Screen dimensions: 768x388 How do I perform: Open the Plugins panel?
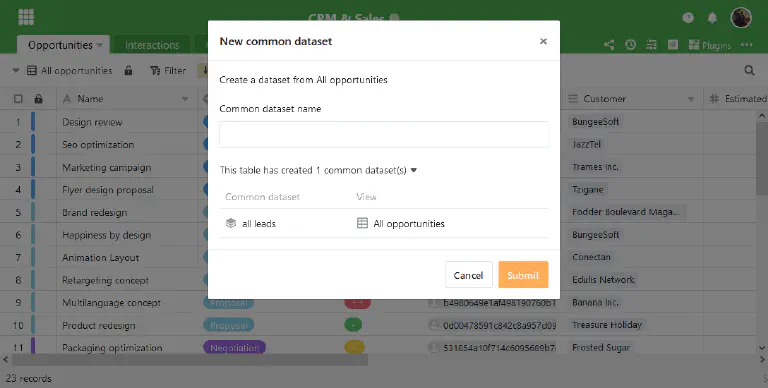pos(710,45)
